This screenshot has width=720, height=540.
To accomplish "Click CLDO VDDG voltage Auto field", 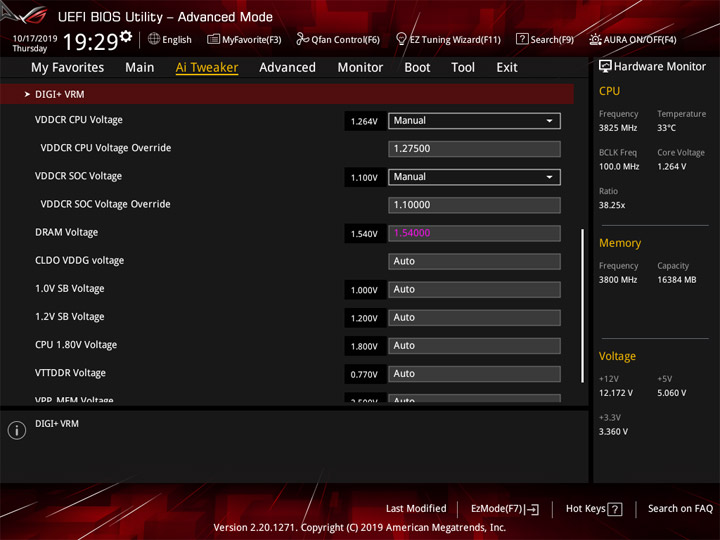I will pyautogui.click(x=474, y=261).
